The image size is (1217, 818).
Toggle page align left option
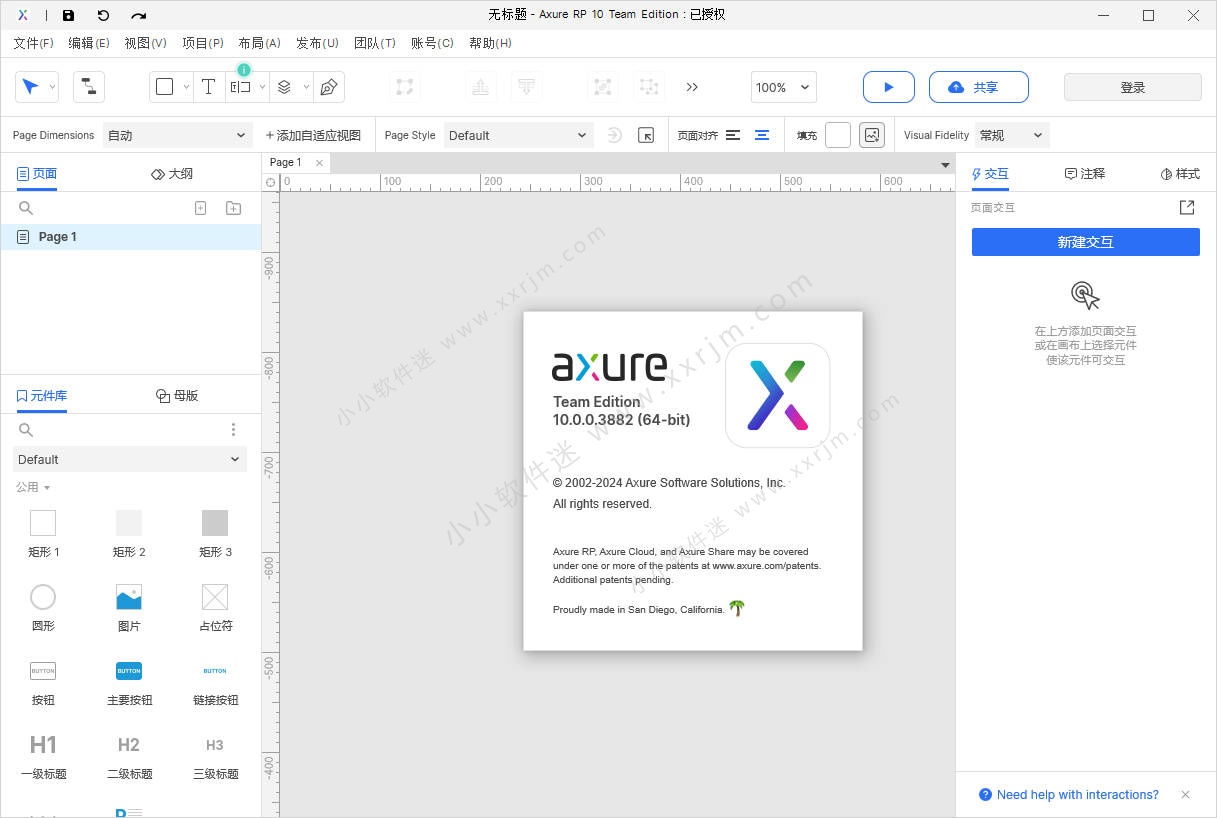(x=733, y=135)
